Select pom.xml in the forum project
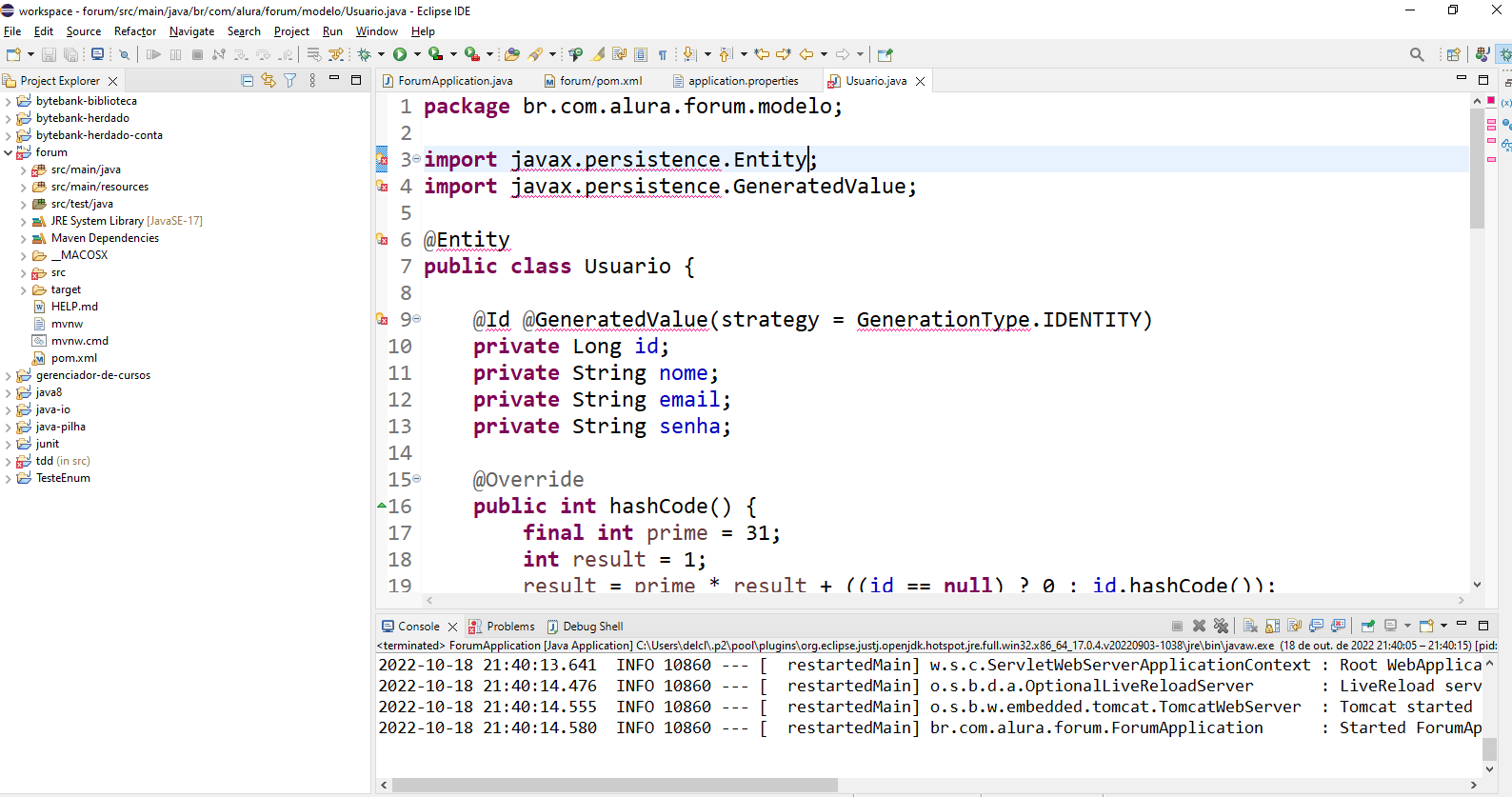 point(65,358)
